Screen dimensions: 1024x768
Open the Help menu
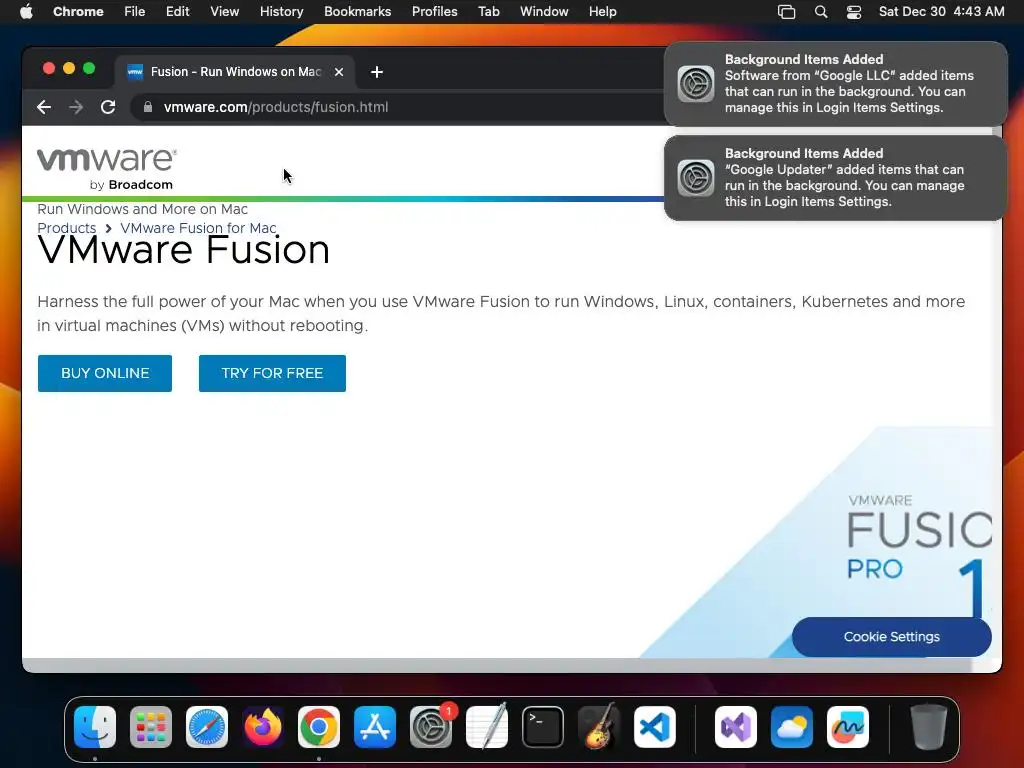coord(602,11)
